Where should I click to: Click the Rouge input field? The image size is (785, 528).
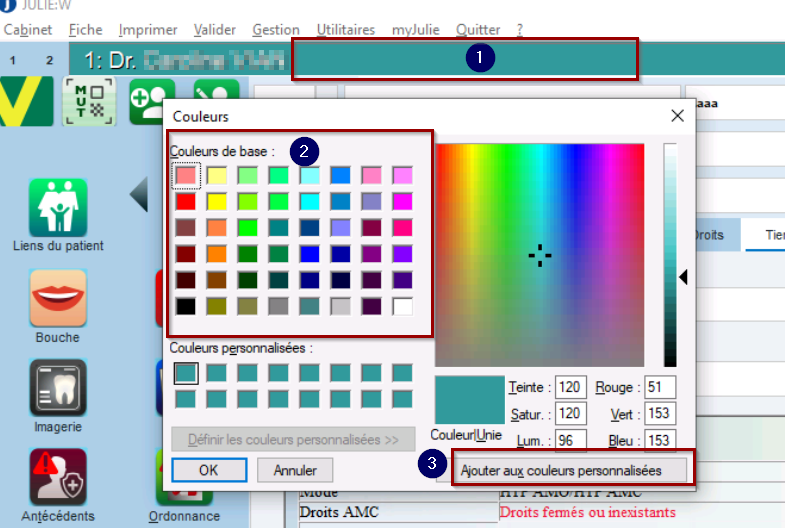click(x=660, y=387)
